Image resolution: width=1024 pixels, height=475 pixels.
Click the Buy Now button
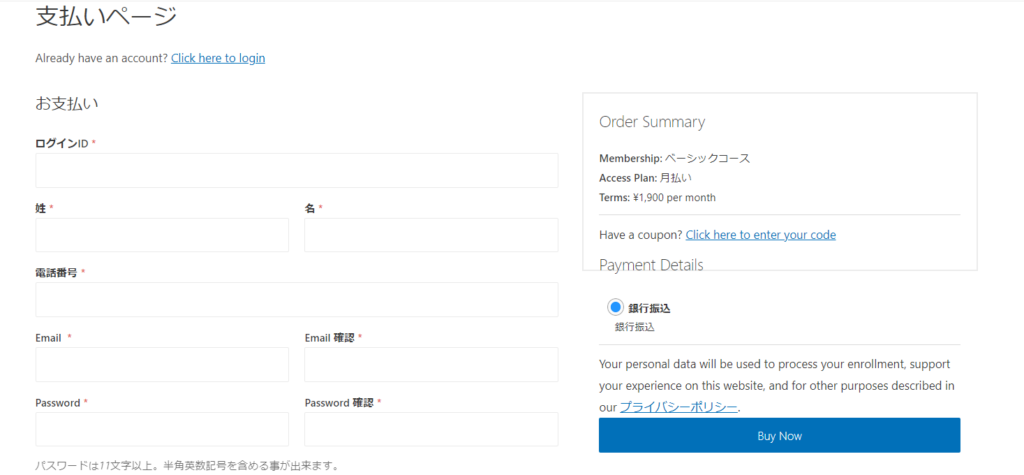pos(780,436)
